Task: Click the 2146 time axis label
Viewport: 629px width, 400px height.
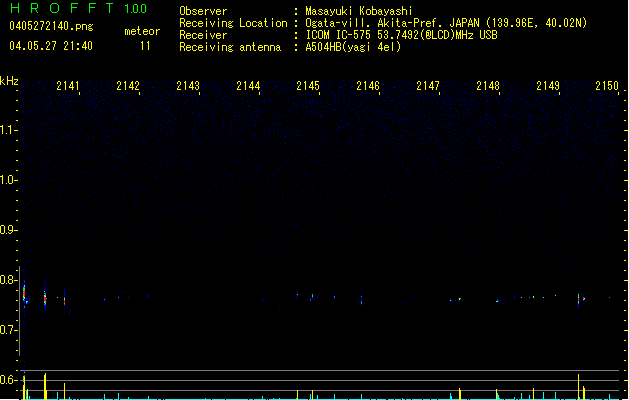Action: [368, 86]
